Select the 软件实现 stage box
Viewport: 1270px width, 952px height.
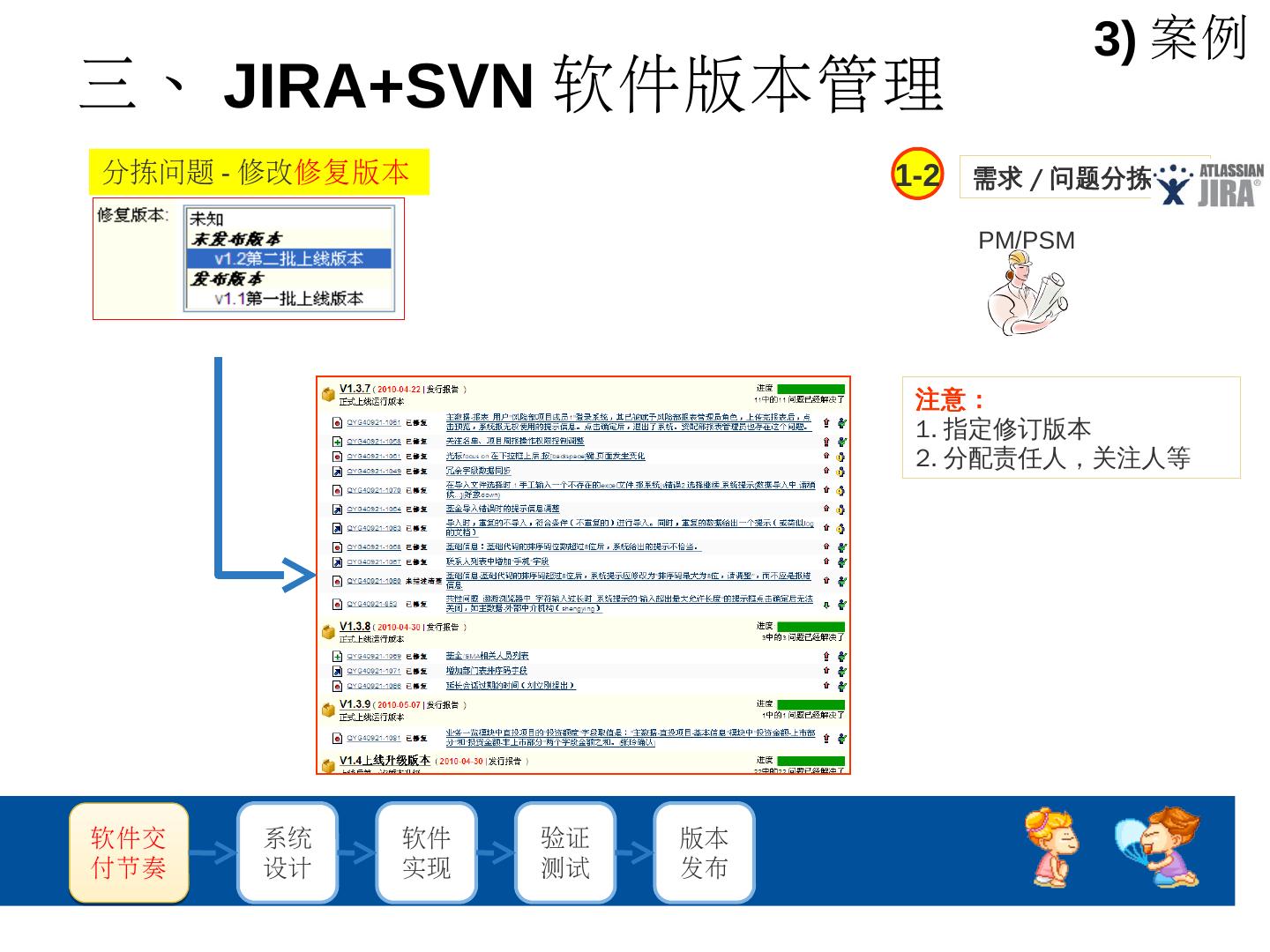tap(426, 852)
